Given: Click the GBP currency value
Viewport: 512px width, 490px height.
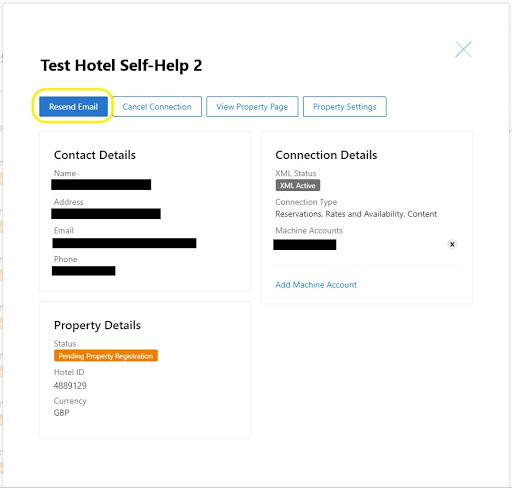Looking at the screenshot, I should coord(62,413).
